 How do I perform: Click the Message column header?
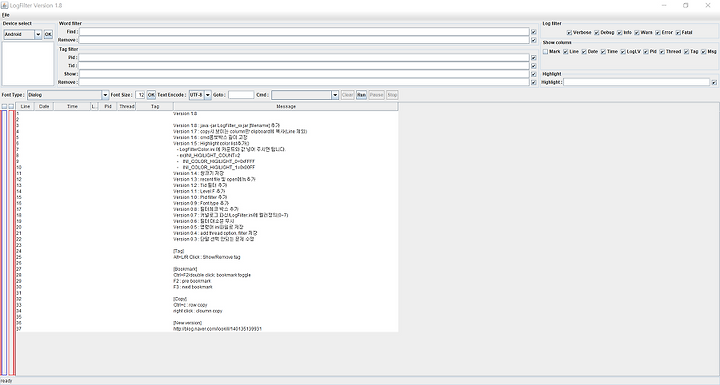tap(286, 107)
